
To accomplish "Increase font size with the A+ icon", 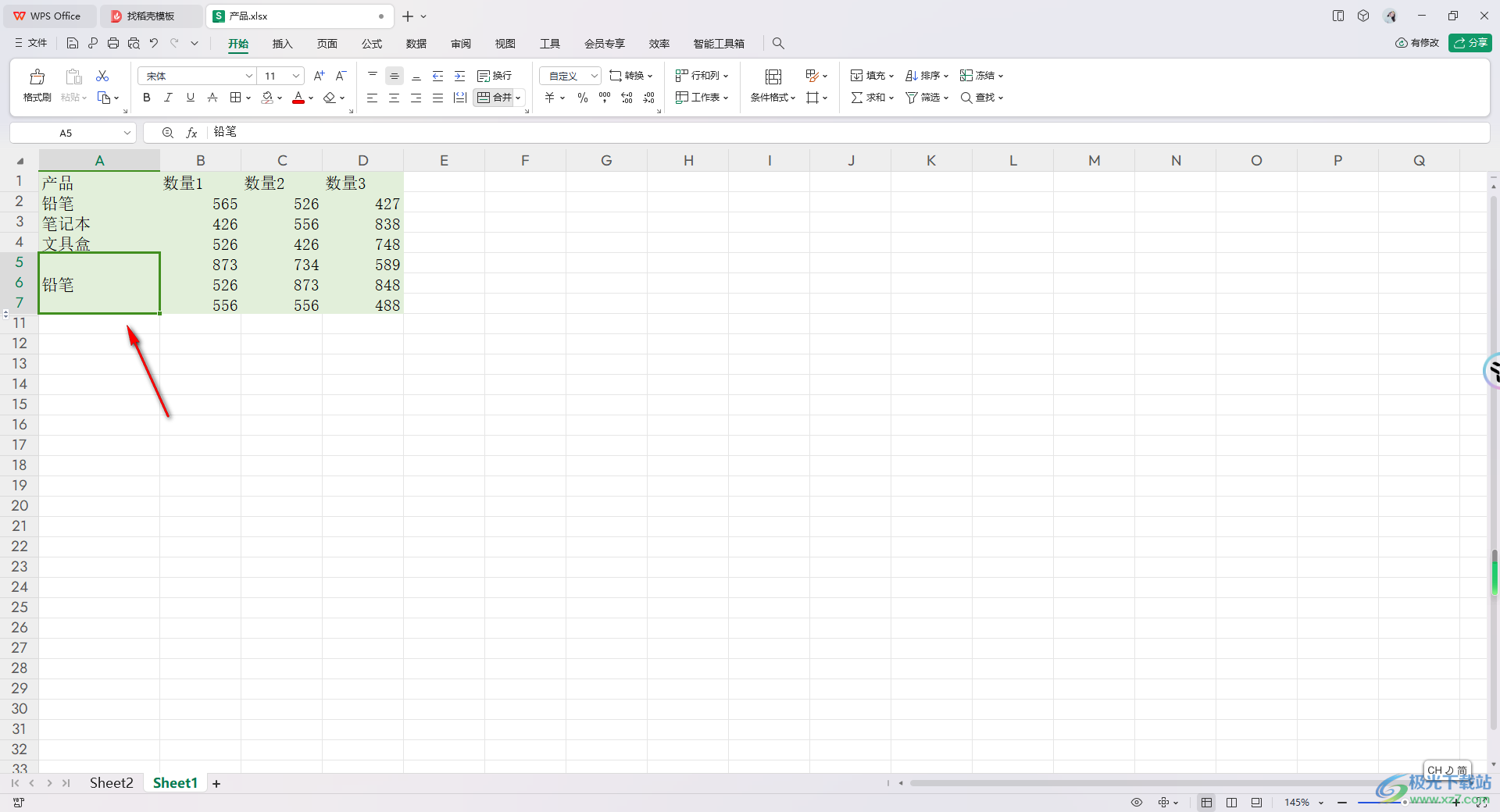I will coord(319,76).
